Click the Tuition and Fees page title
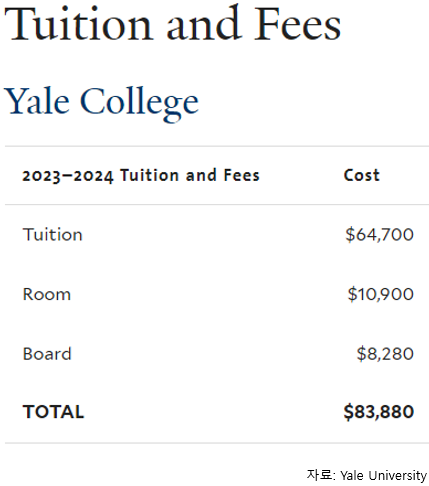 click(173, 24)
